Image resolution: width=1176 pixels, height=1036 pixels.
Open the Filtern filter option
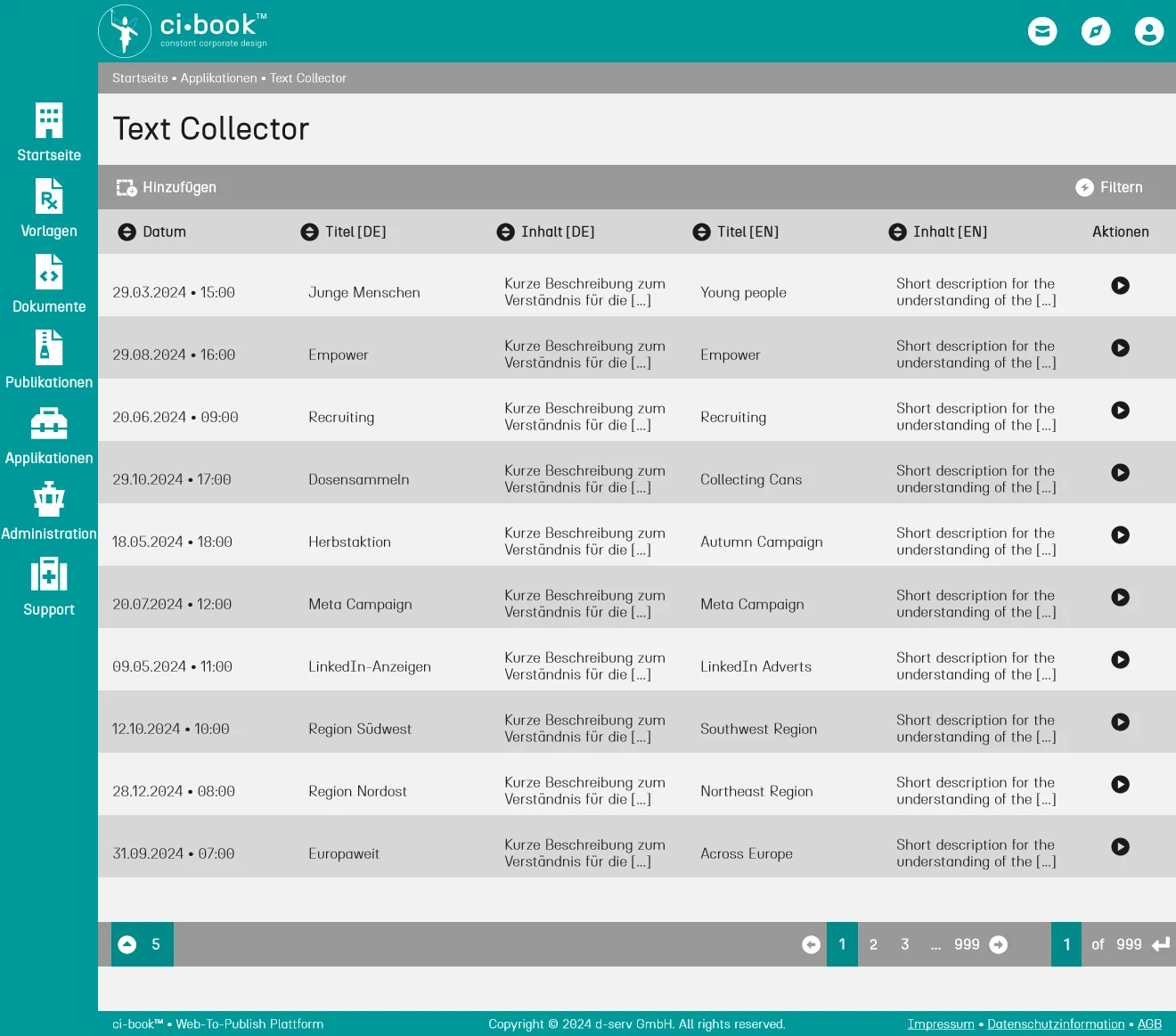(1109, 187)
